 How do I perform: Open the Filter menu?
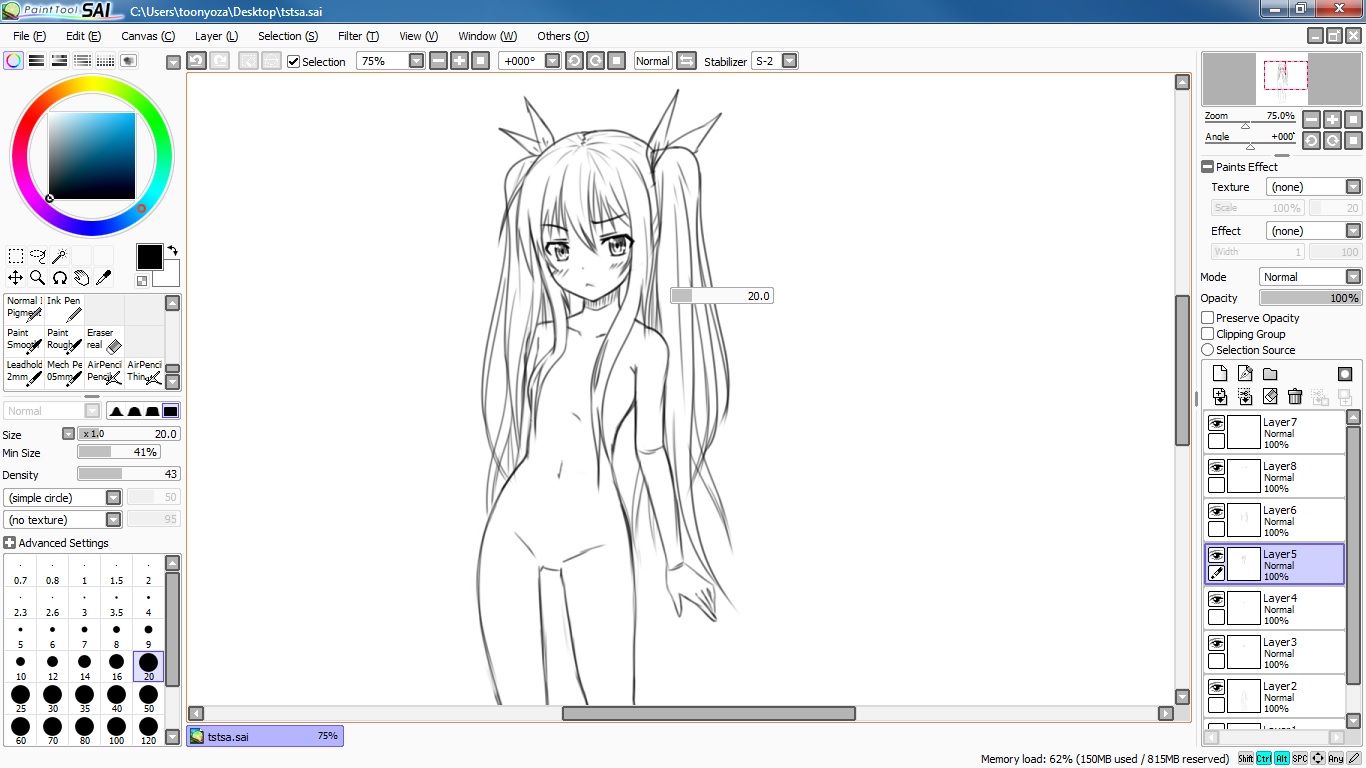pyautogui.click(x=358, y=36)
